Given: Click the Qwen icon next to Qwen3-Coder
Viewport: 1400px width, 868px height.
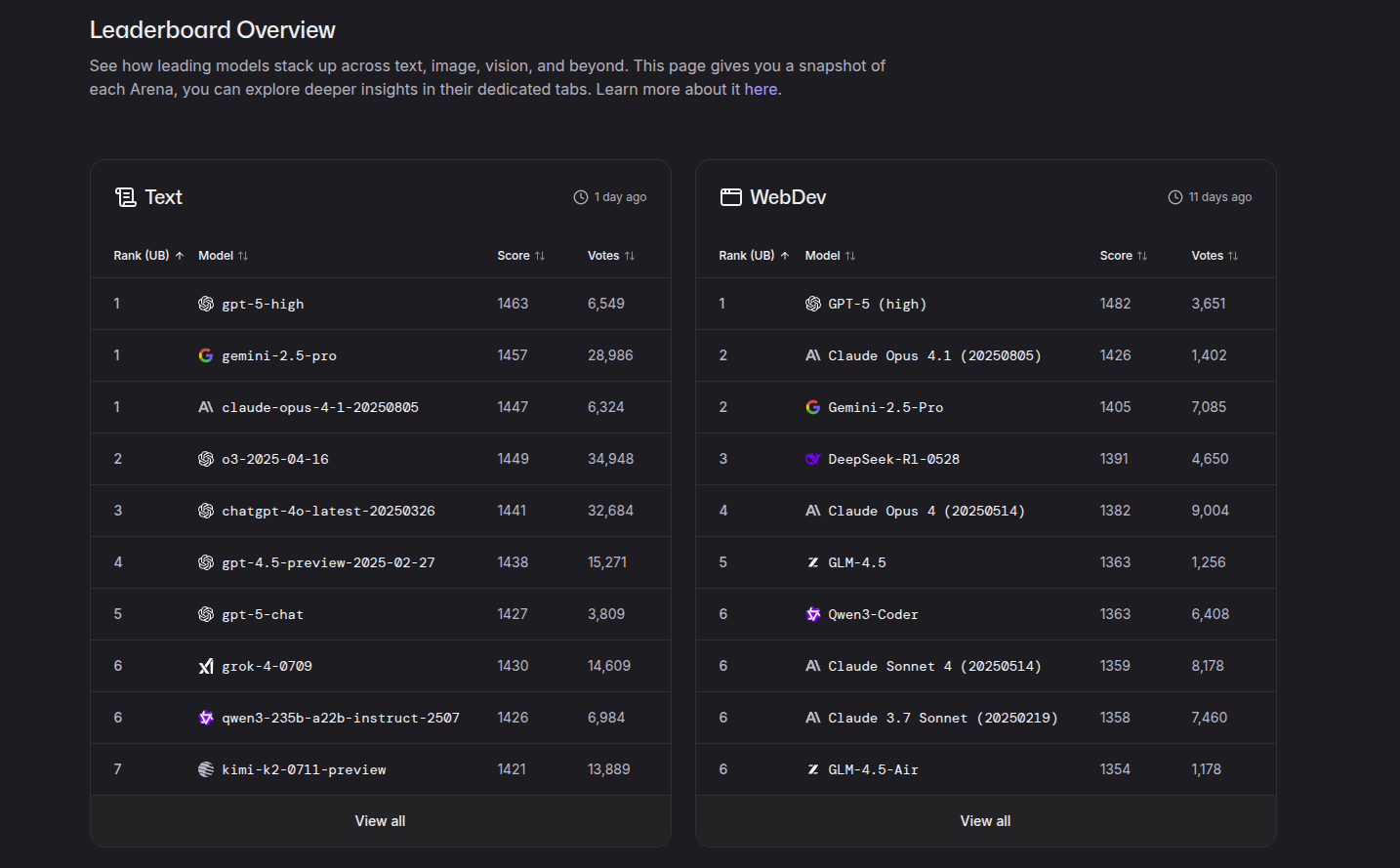Looking at the screenshot, I should pos(813,614).
